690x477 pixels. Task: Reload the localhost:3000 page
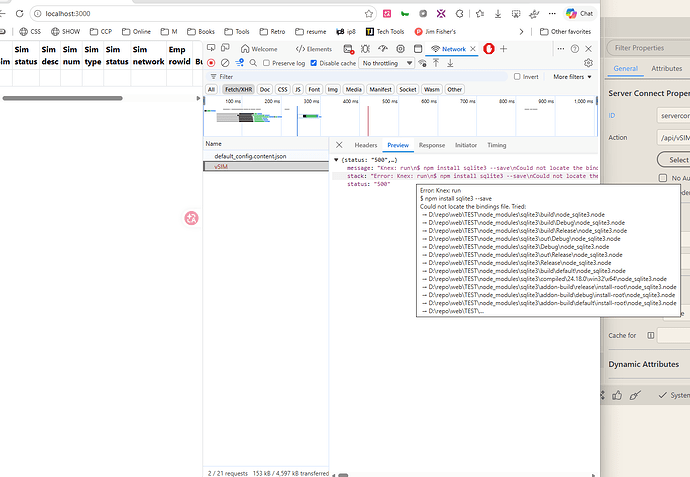pos(19,14)
